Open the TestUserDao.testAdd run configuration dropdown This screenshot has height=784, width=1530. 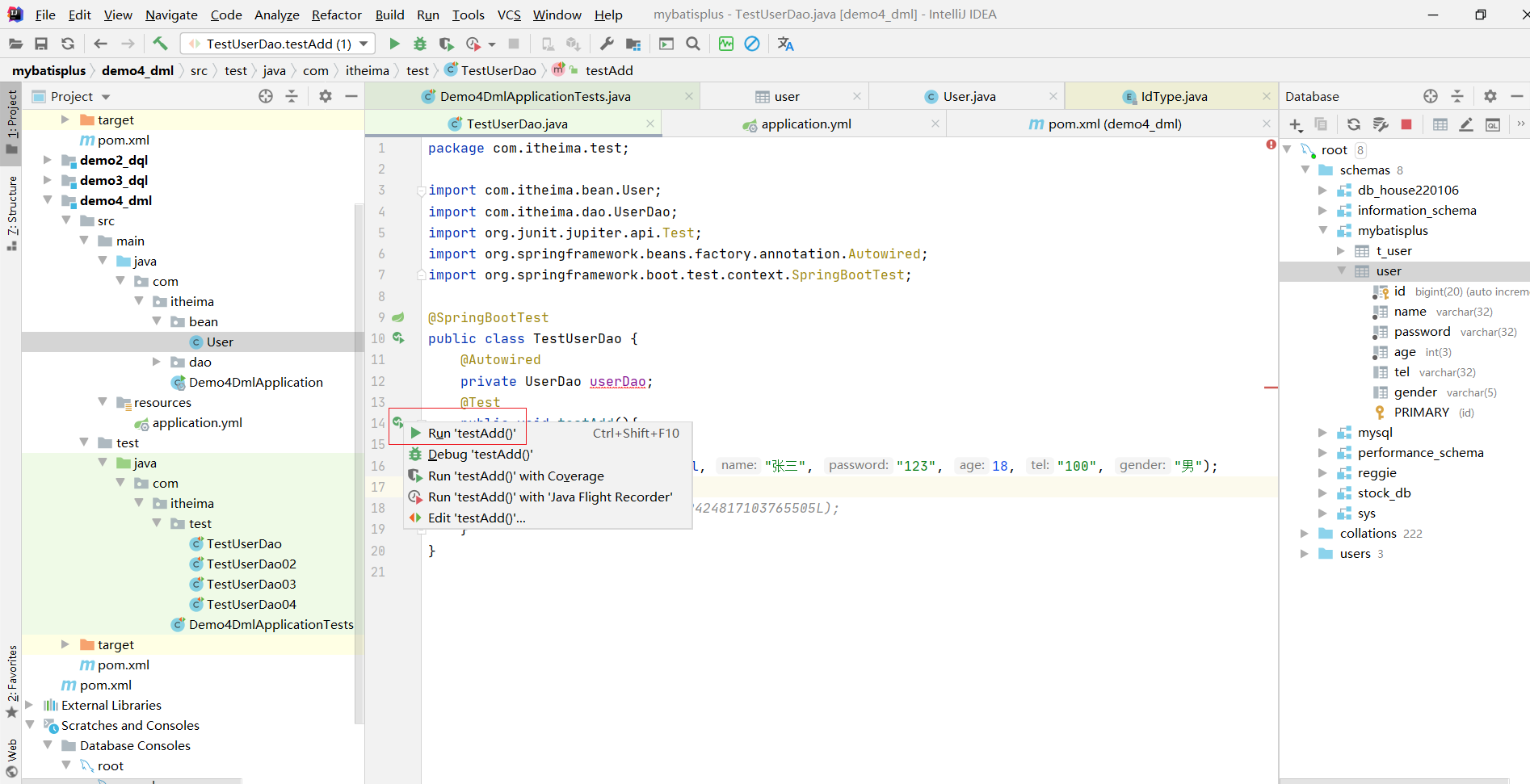278,44
